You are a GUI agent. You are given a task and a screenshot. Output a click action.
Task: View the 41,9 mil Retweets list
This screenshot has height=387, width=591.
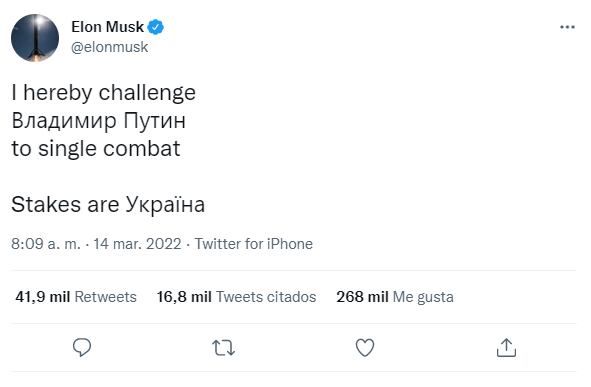[x=76, y=297]
